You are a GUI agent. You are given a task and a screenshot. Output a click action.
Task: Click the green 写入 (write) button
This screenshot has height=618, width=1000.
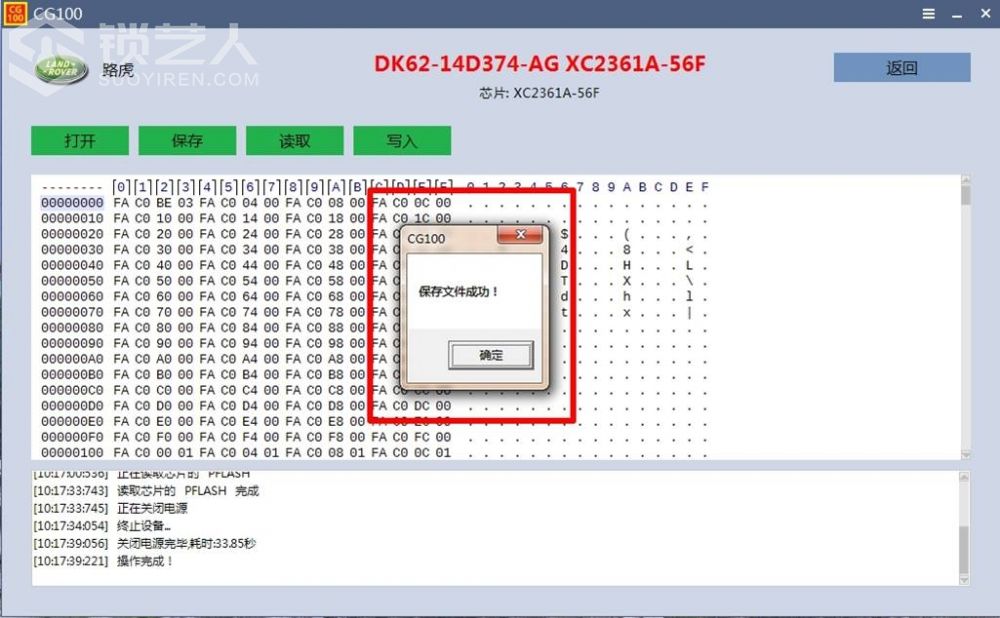pyautogui.click(x=402, y=140)
